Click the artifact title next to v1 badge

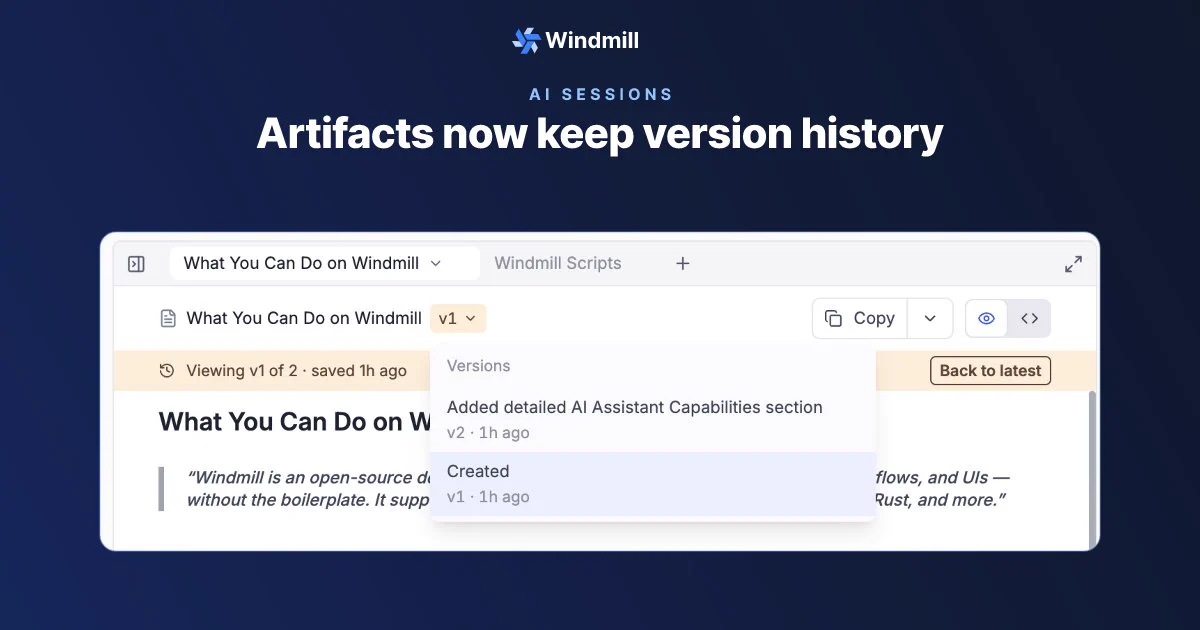point(304,318)
